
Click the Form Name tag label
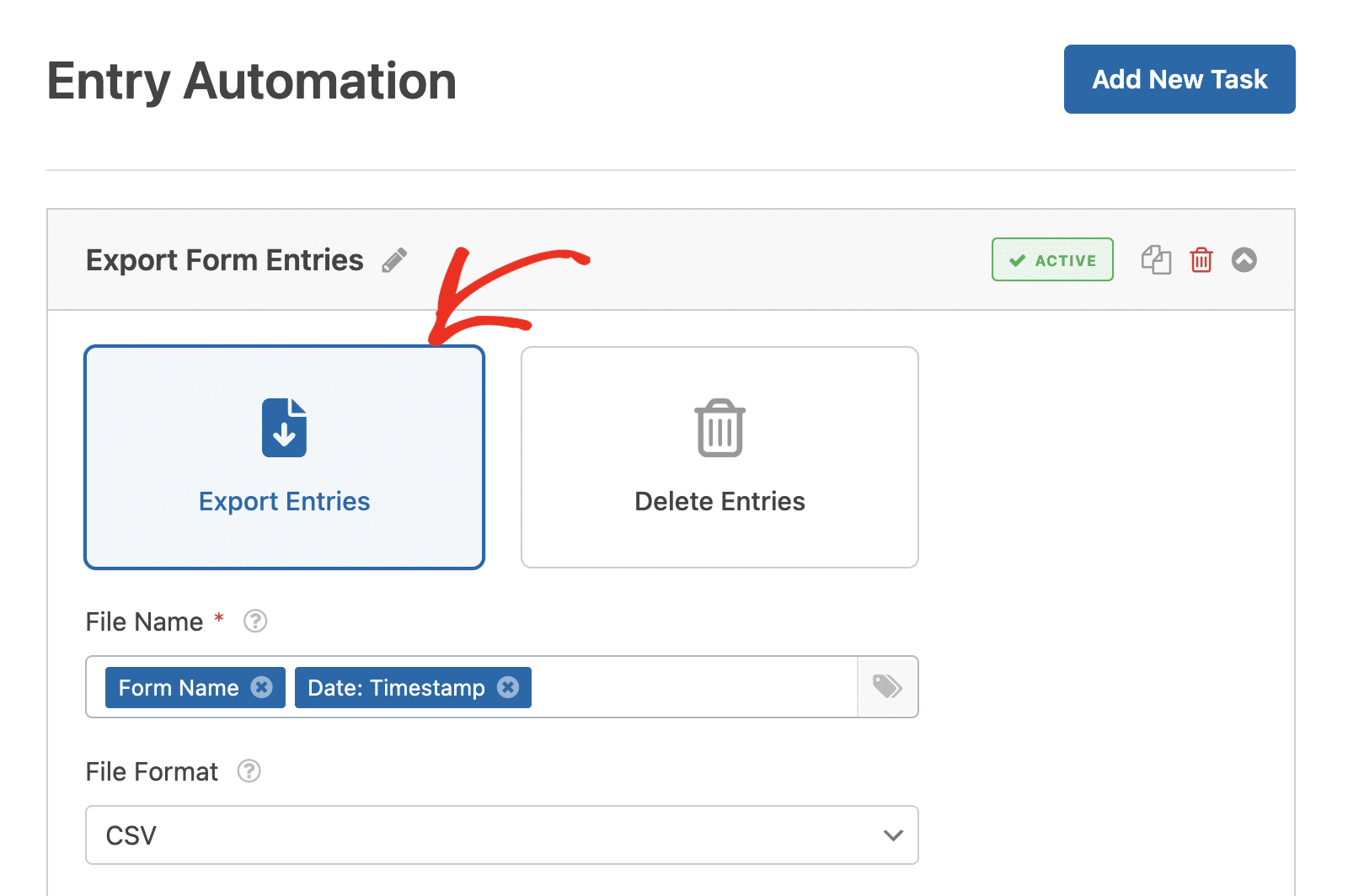(x=179, y=688)
